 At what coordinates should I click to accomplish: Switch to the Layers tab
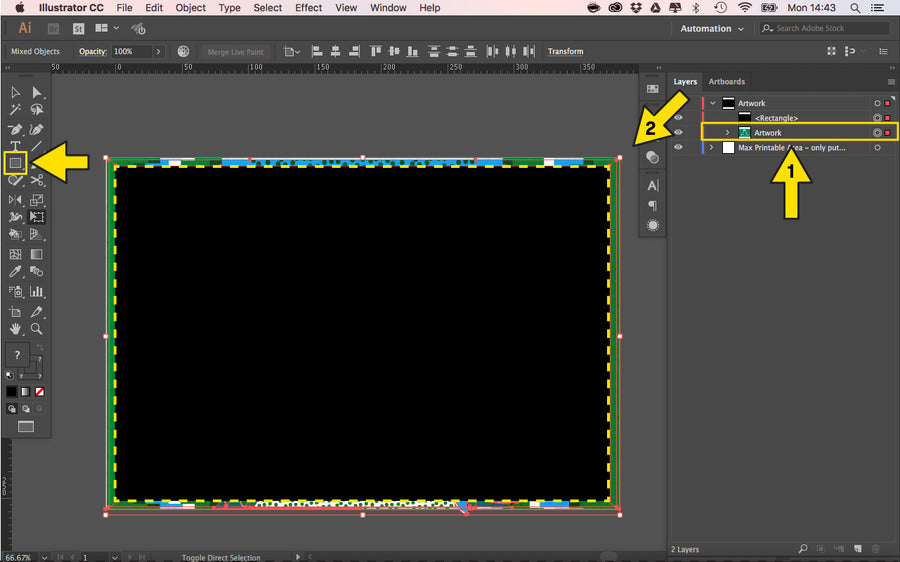[x=685, y=82]
